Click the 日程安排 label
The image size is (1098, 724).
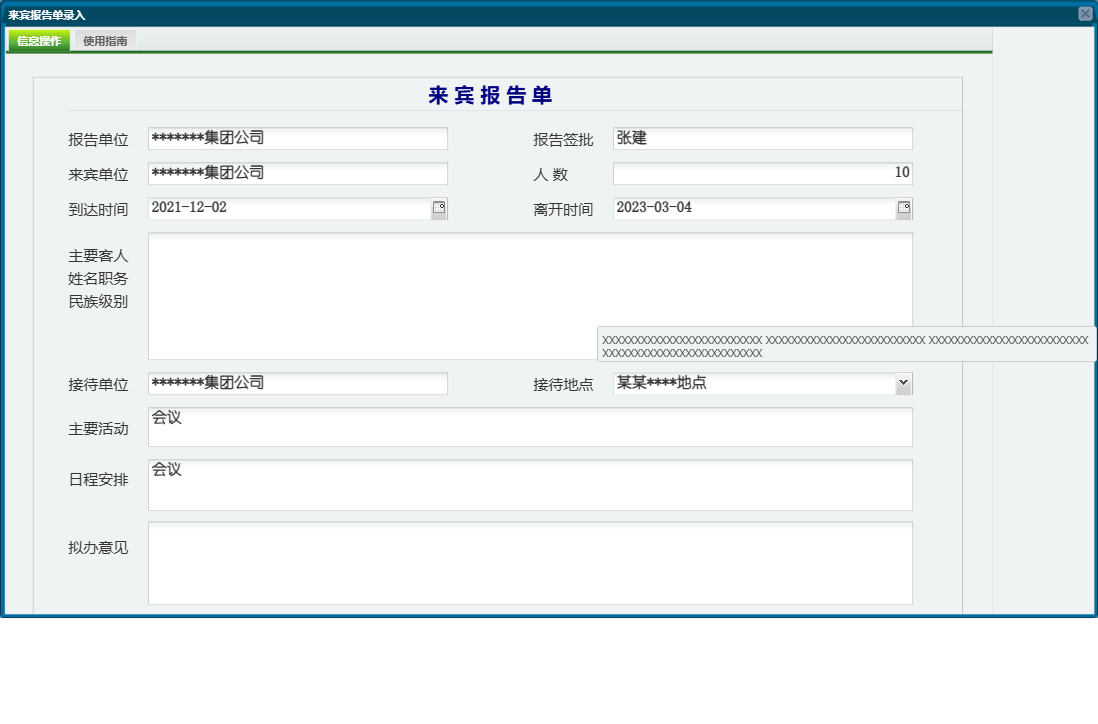point(98,480)
